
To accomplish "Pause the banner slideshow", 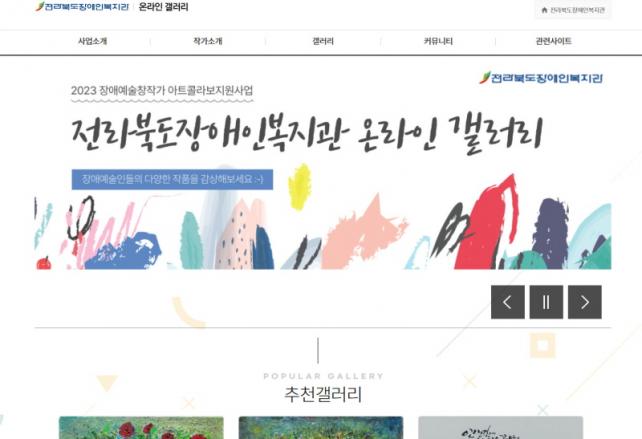I will coord(546,302).
